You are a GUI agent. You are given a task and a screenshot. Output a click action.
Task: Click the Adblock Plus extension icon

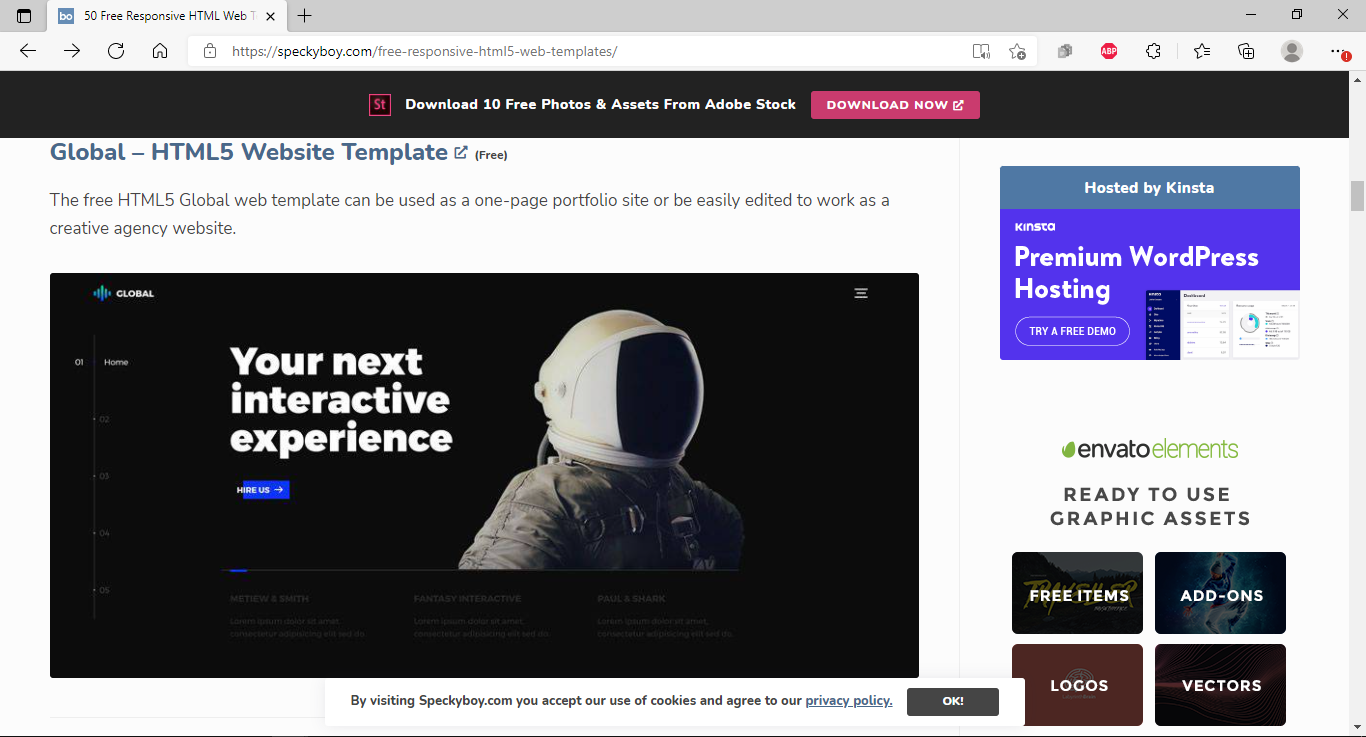(1109, 51)
